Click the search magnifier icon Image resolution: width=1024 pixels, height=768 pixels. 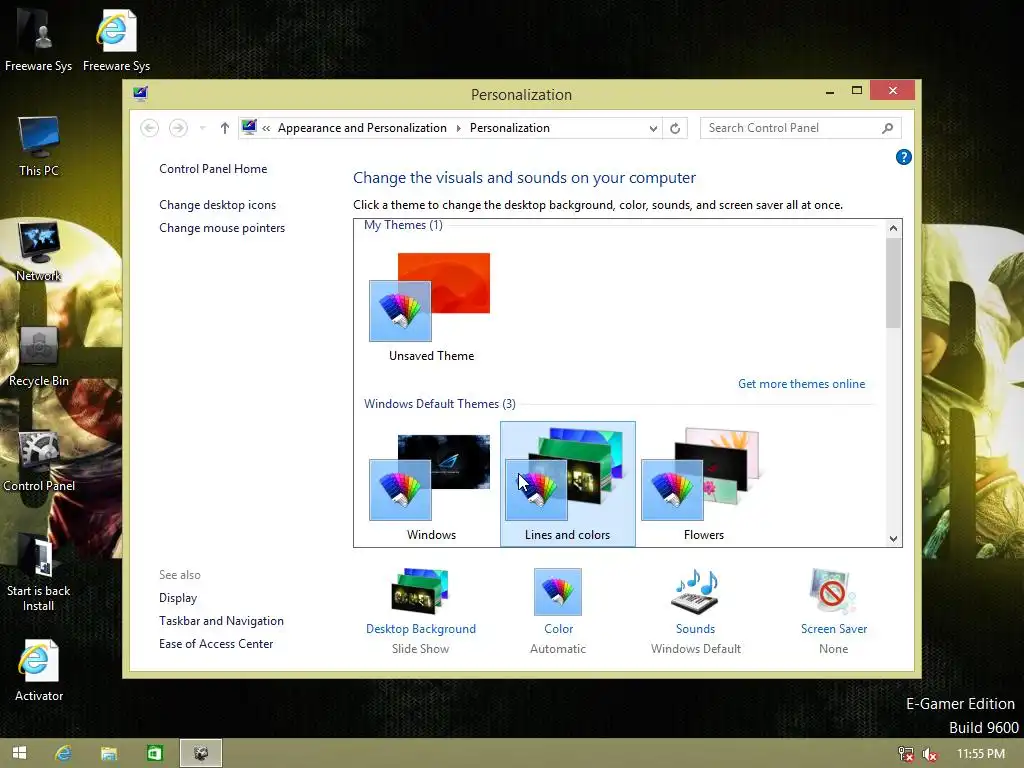tap(887, 129)
